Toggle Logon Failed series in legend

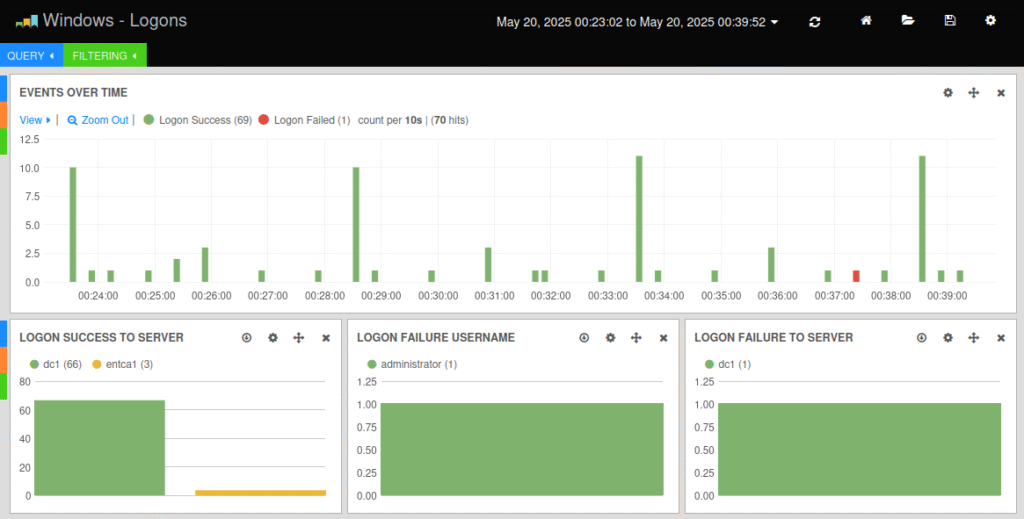pos(304,120)
